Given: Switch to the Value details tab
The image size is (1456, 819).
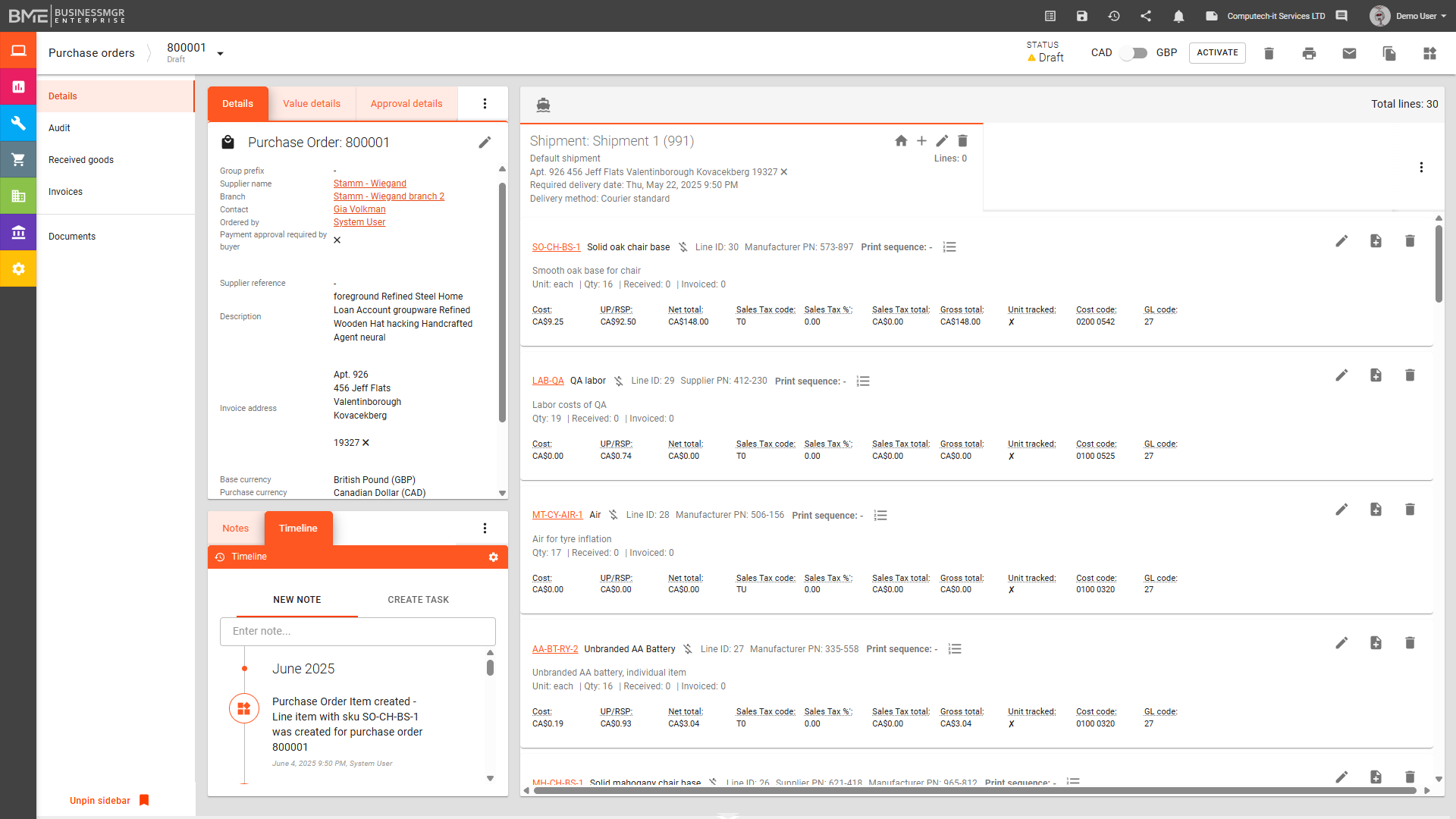Looking at the screenshot, I should [x=312, y=104].
